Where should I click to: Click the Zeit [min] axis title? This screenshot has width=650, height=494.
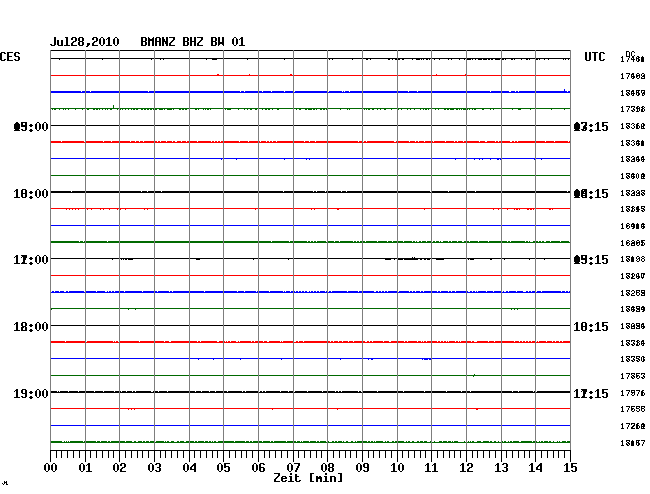(x=308, y=478)
